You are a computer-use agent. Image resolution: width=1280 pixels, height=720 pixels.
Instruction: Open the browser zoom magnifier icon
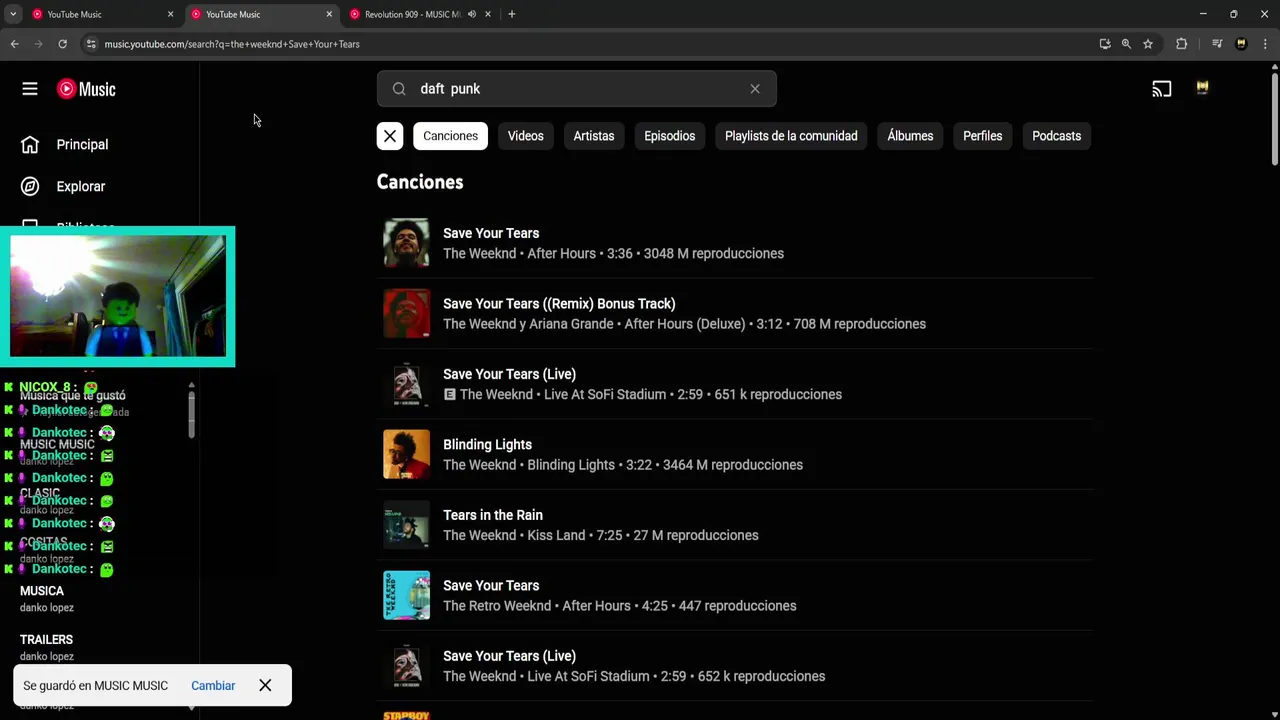(x=1126, y=44)
